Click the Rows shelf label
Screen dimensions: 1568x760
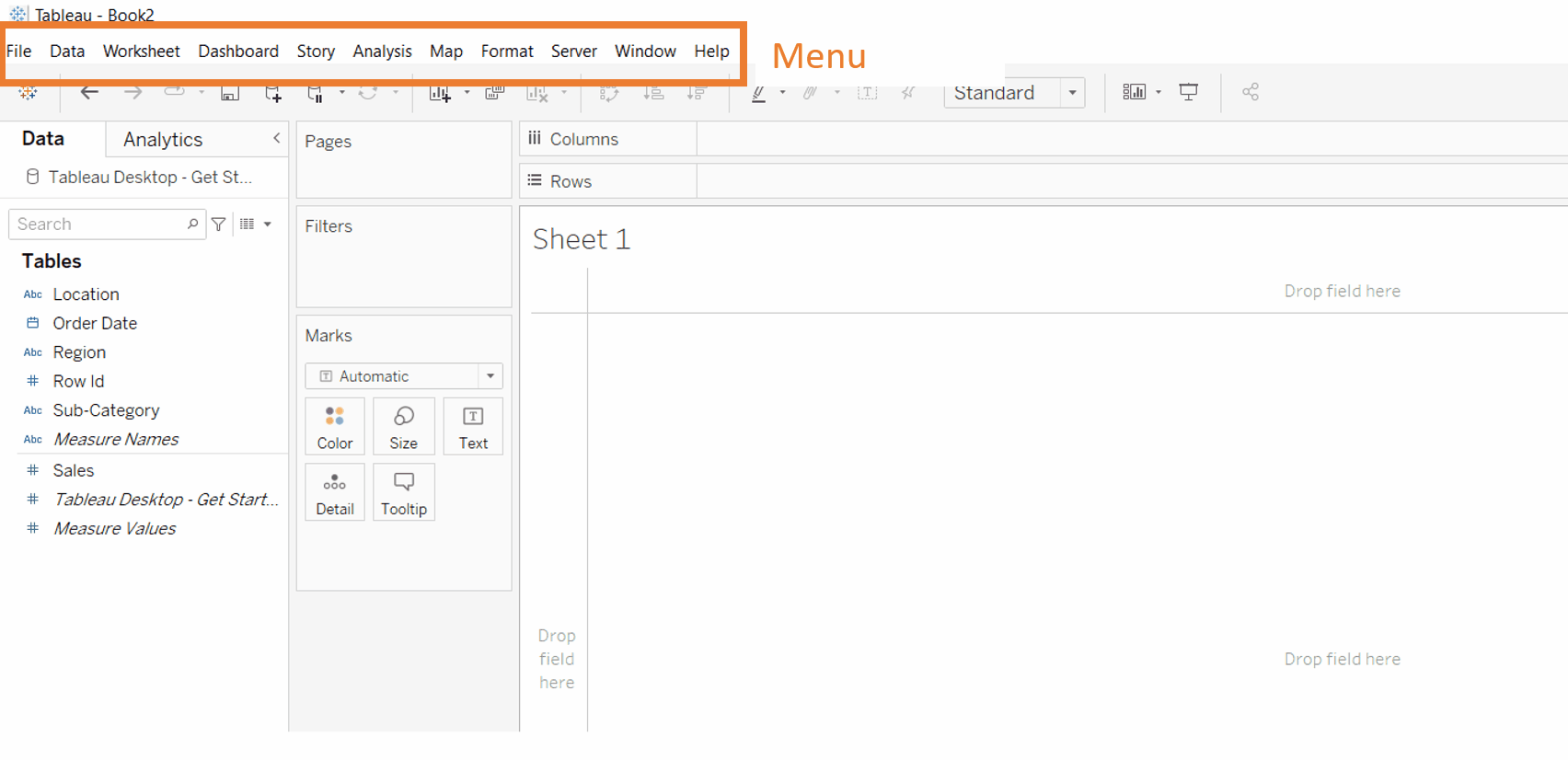coord(571,181)
